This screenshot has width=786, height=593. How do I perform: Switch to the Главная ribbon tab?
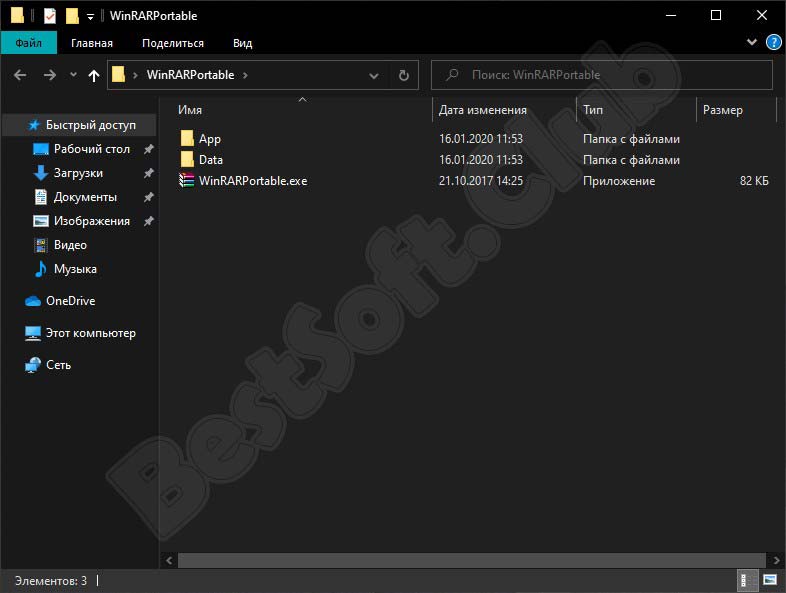pos(92,43)
